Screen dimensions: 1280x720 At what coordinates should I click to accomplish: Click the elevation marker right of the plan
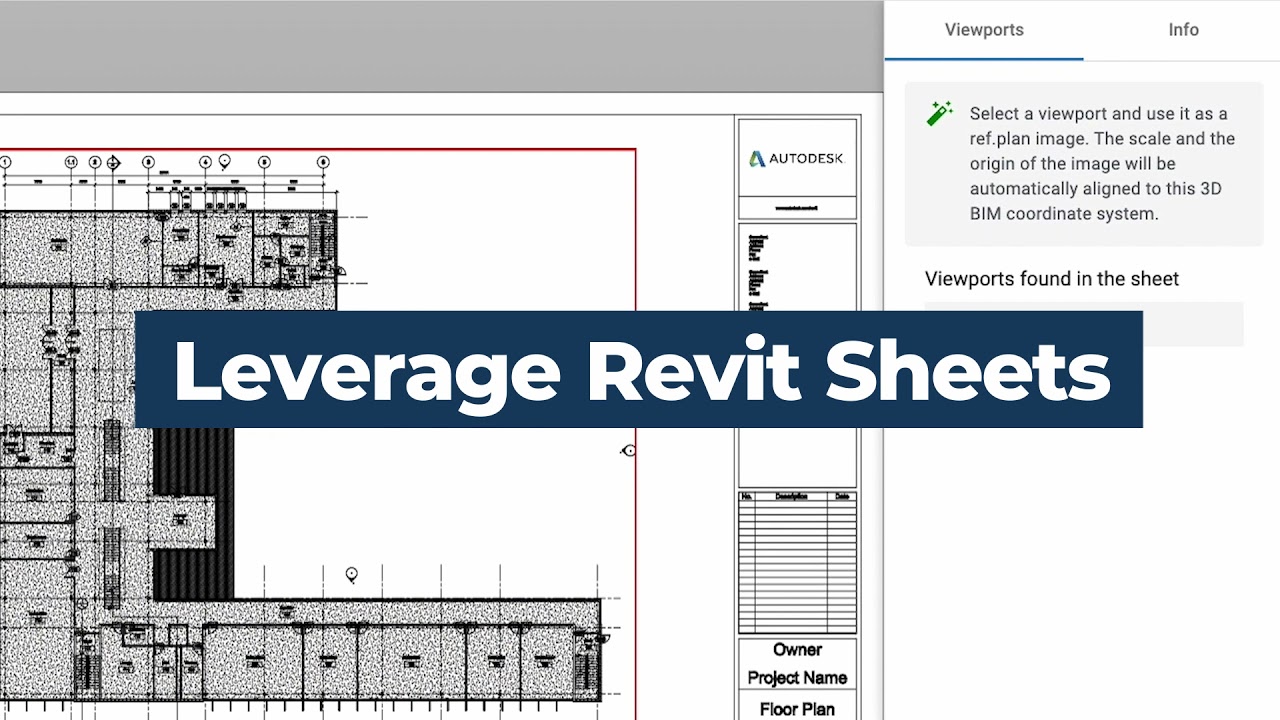pos(628,451)
